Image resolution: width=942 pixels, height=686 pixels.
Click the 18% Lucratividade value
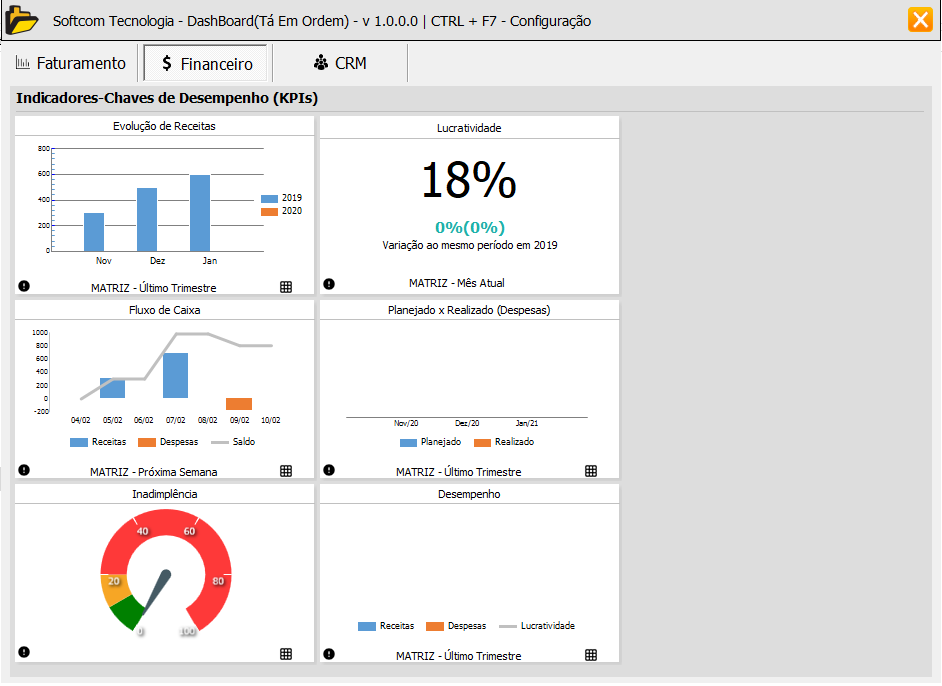pyautogui.click(x=468, y=181)
